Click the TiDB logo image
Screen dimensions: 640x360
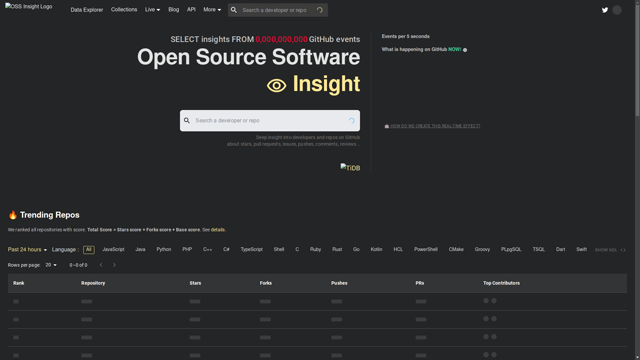350,167
